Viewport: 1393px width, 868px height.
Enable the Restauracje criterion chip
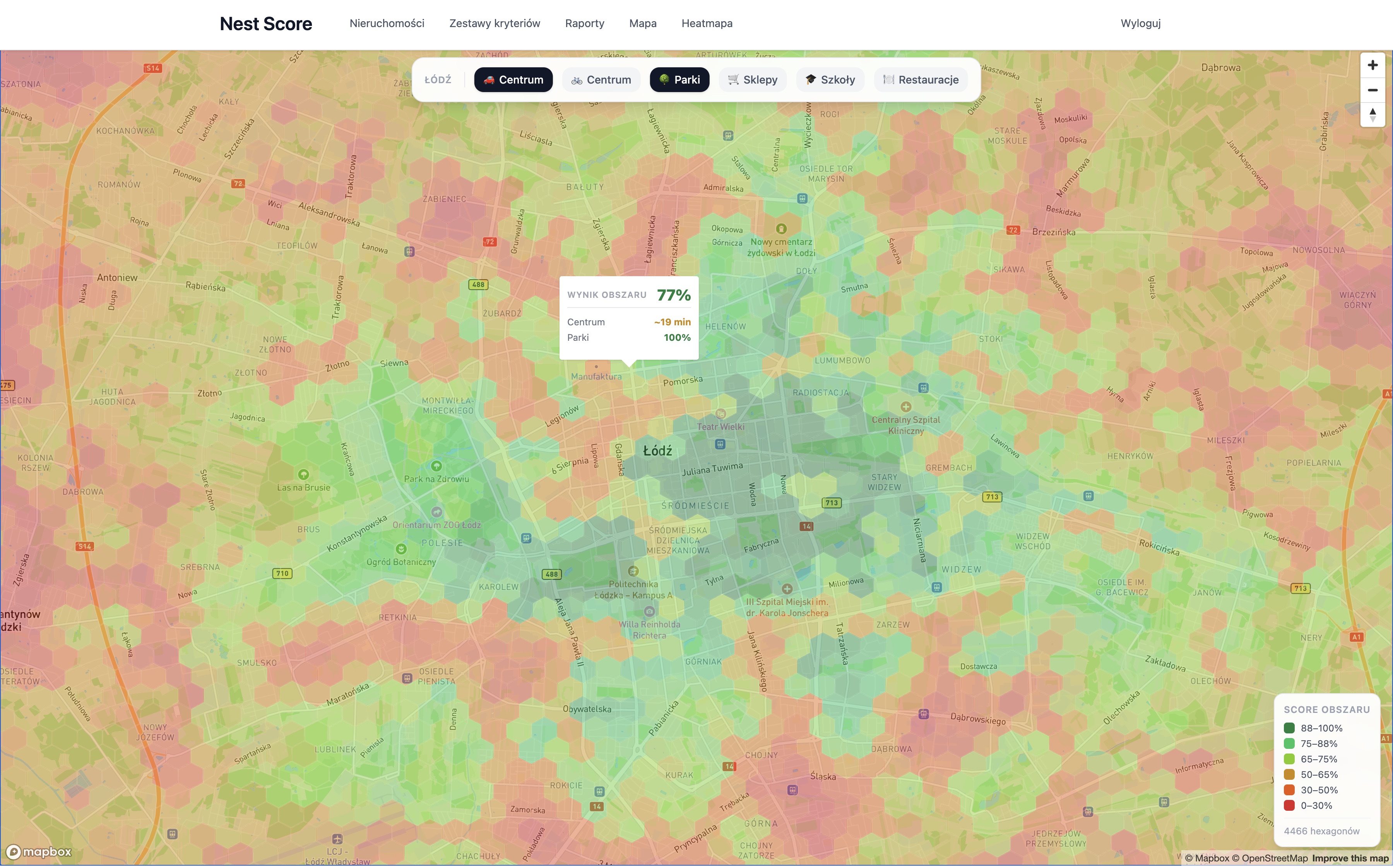[x=921, y=80]
